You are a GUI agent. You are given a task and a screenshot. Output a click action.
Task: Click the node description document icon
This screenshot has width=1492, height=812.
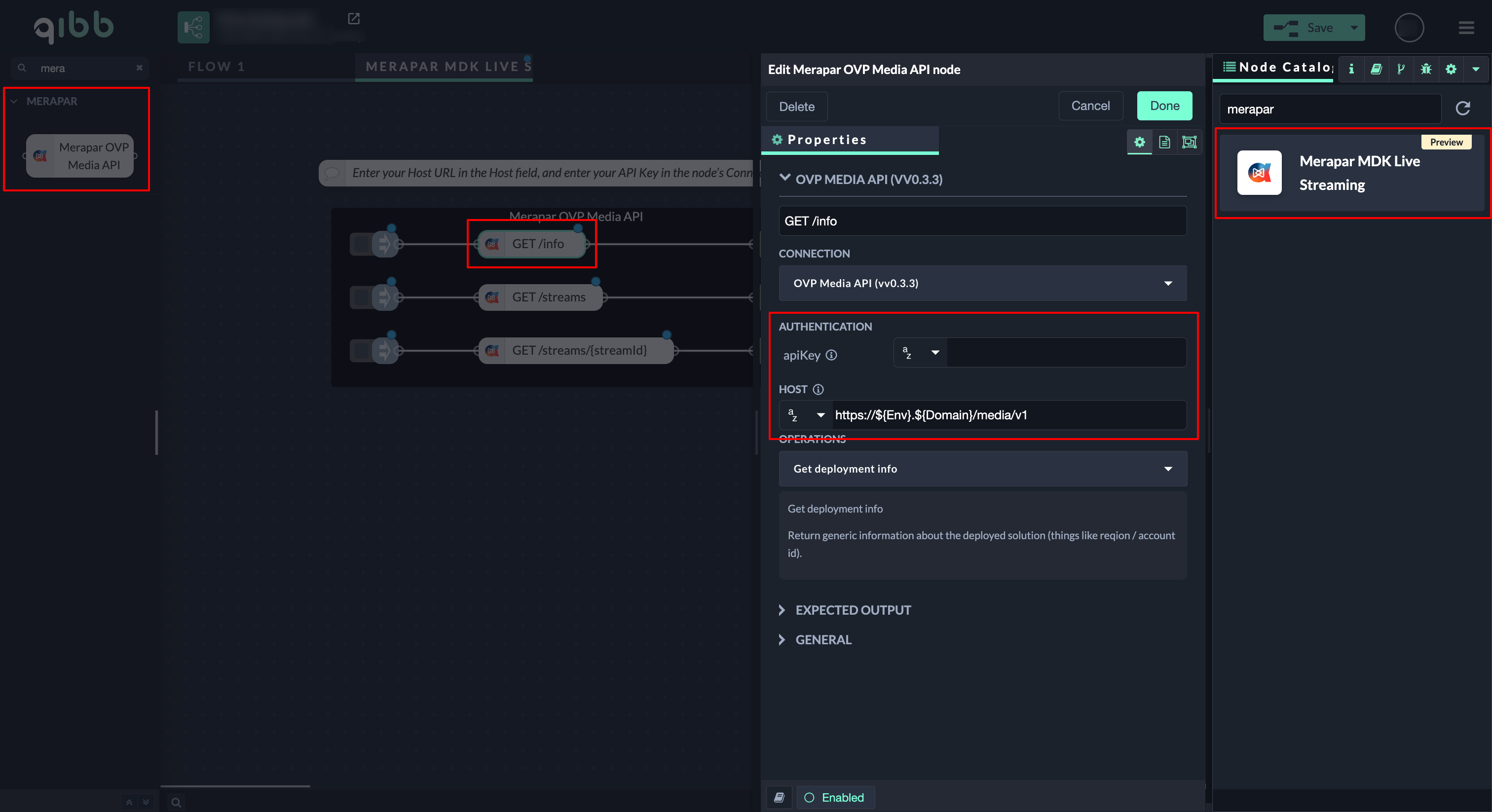coord(1164,142)
